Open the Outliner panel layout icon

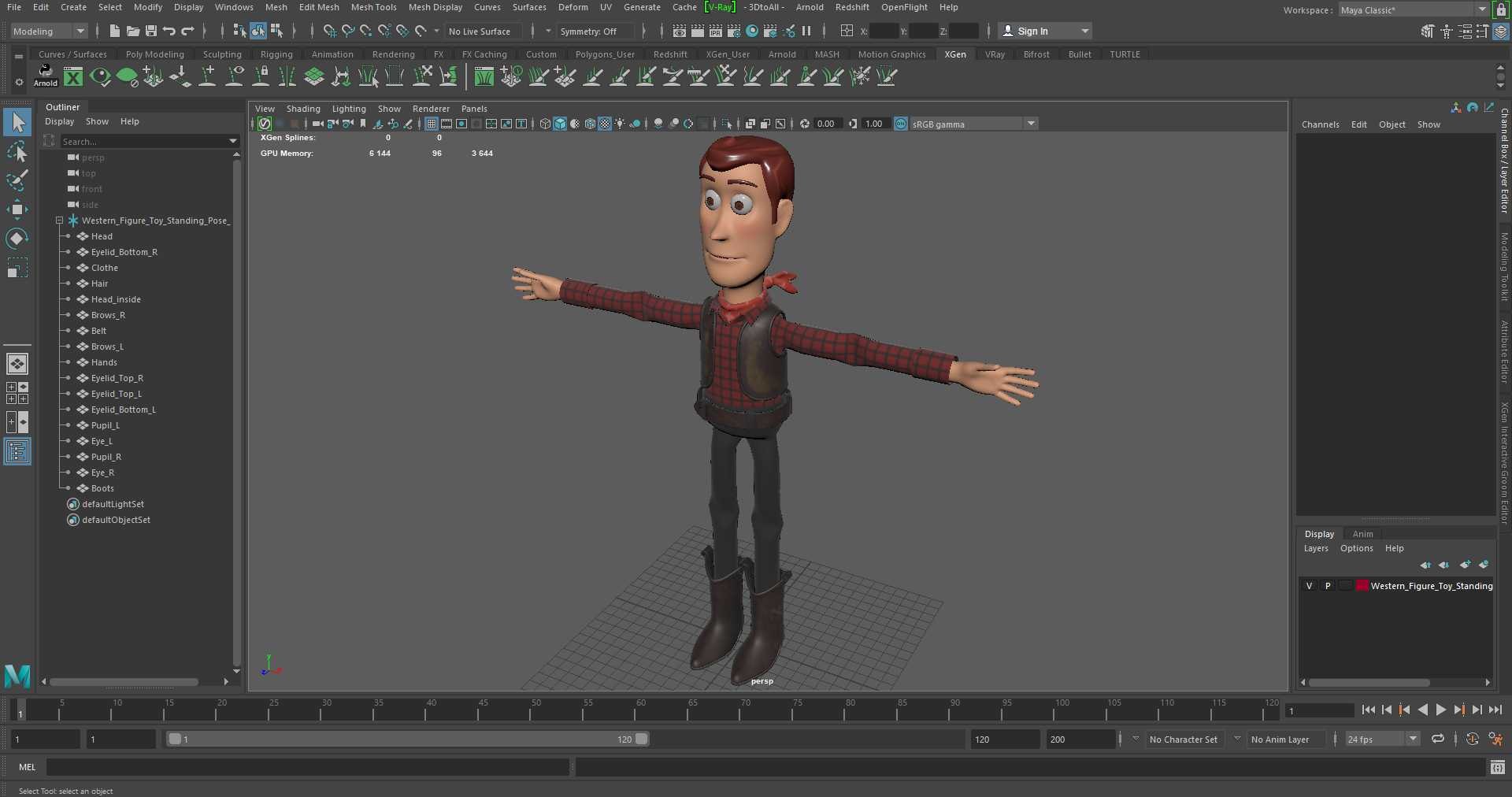(17, 451)
